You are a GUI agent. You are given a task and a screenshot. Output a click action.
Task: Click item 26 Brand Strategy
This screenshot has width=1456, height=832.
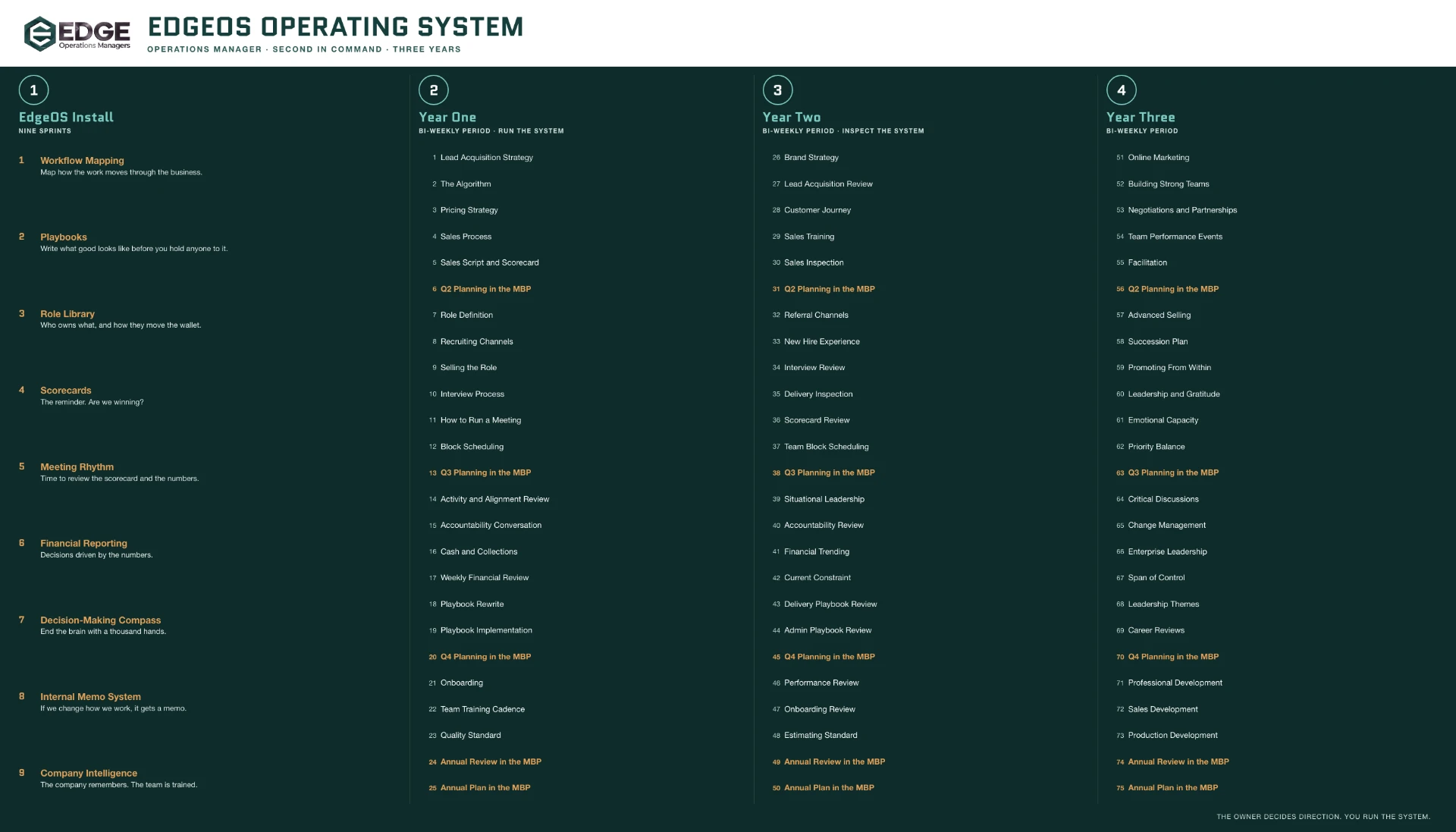click(805, 158)
